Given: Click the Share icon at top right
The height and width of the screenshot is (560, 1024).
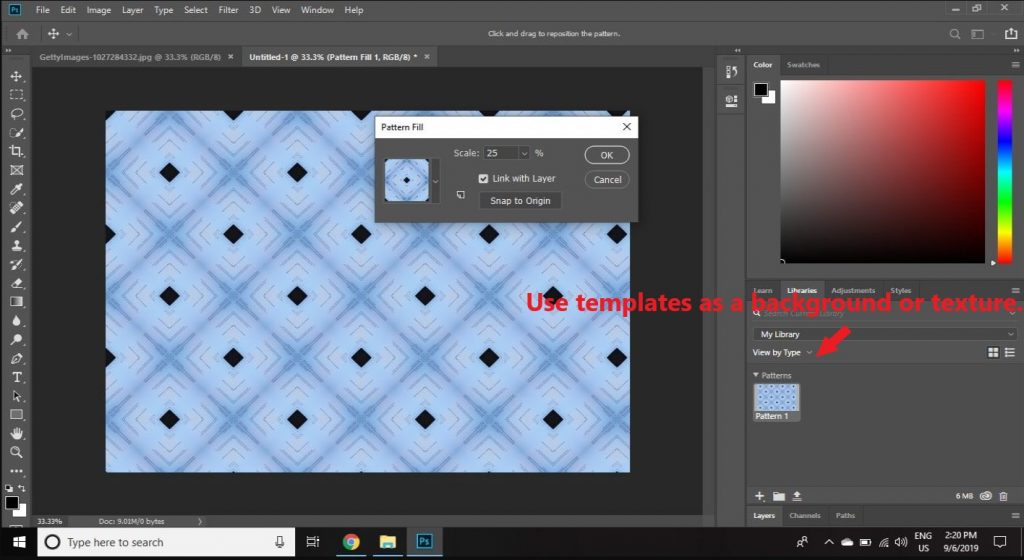Looking at the screenshot, I should (1011, 33).
